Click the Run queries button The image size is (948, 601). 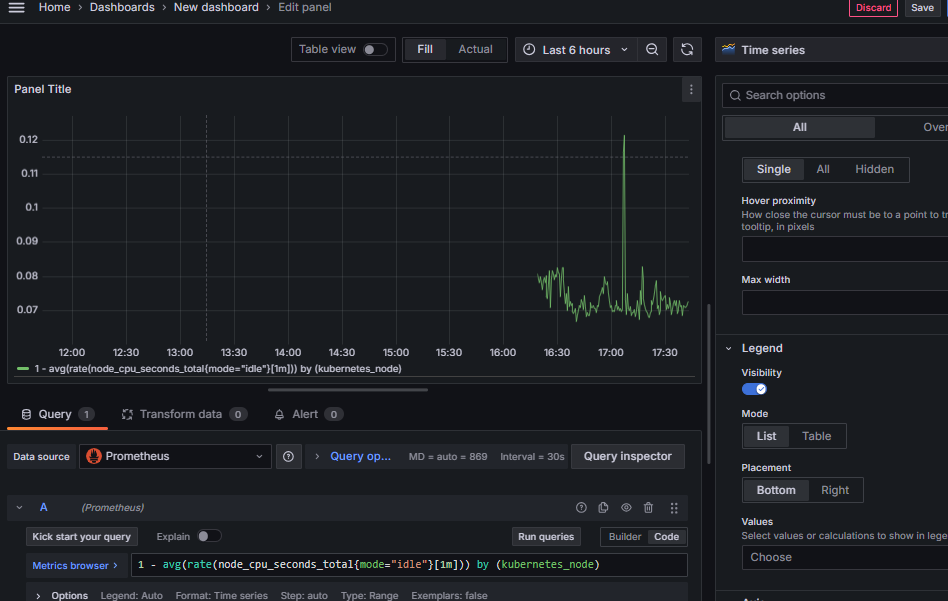[546, 537]
